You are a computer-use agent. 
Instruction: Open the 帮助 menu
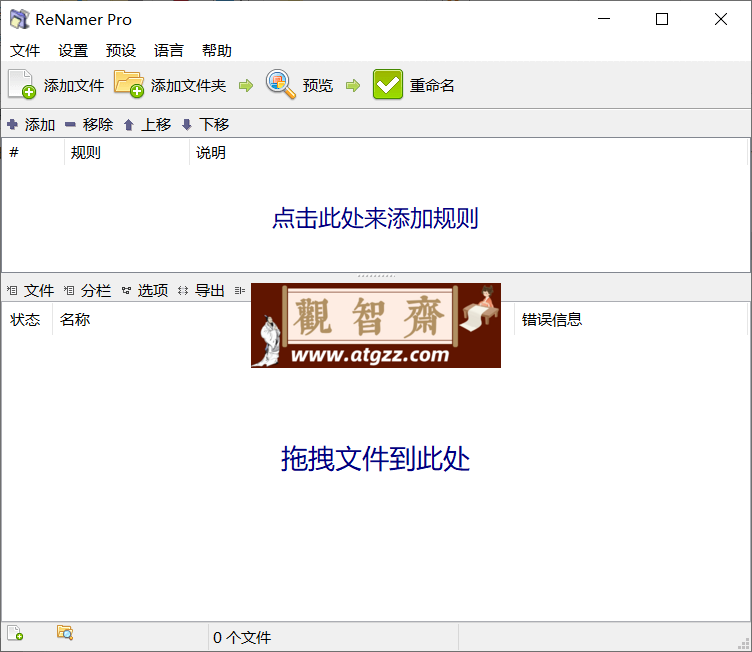click(216, 50)
